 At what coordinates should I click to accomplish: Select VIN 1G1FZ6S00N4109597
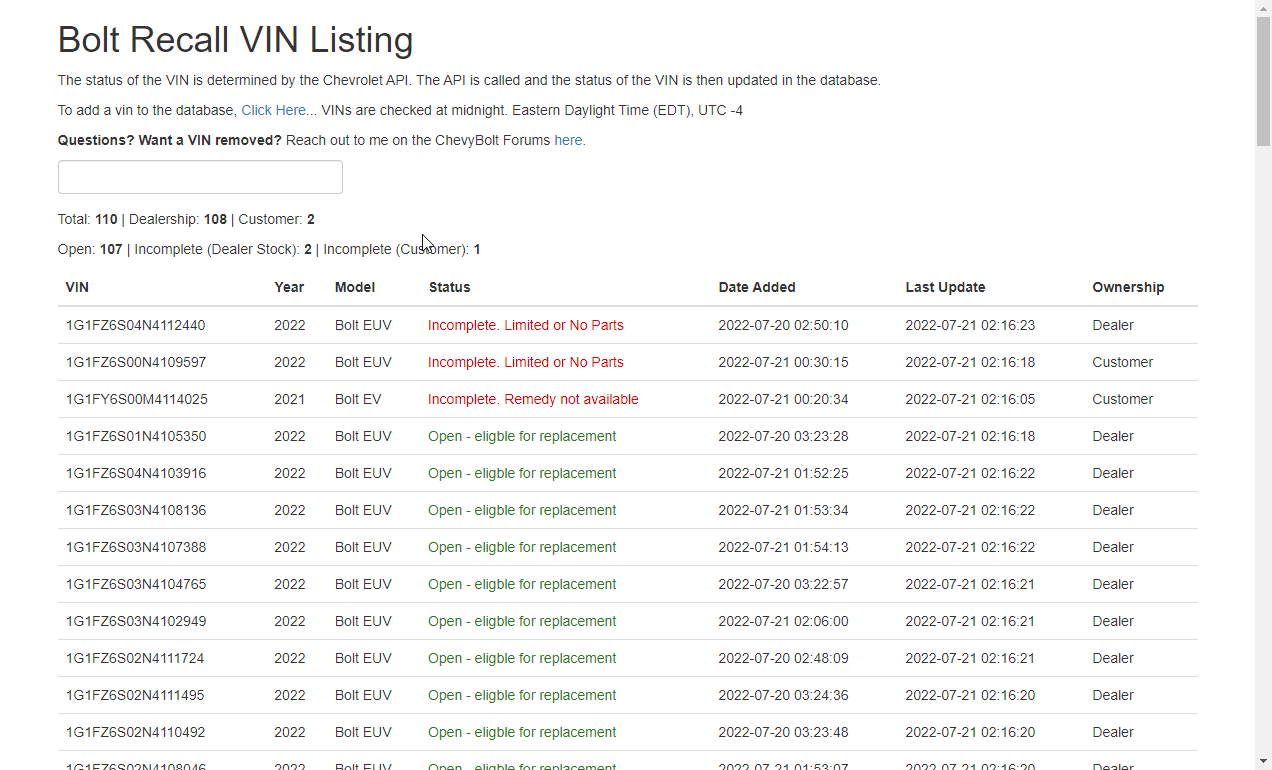[x=136, y=362]
